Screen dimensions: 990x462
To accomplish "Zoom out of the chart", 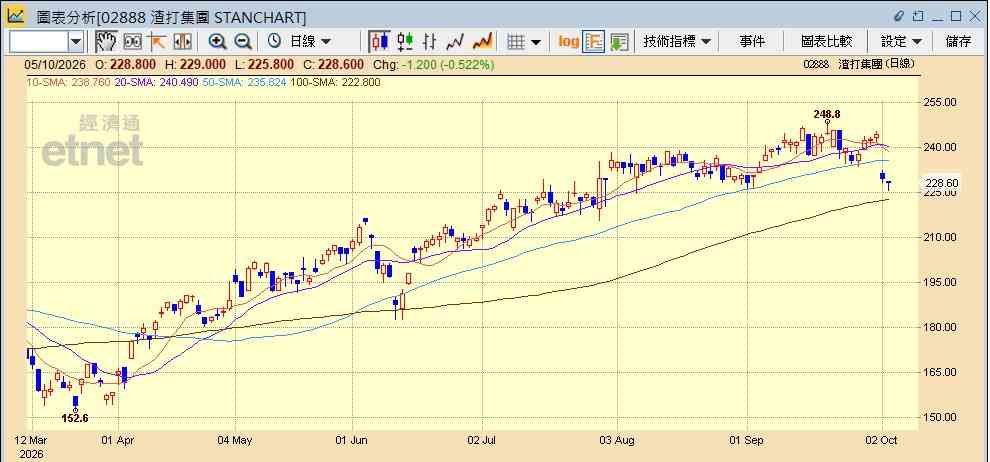I will click(242, 42).
